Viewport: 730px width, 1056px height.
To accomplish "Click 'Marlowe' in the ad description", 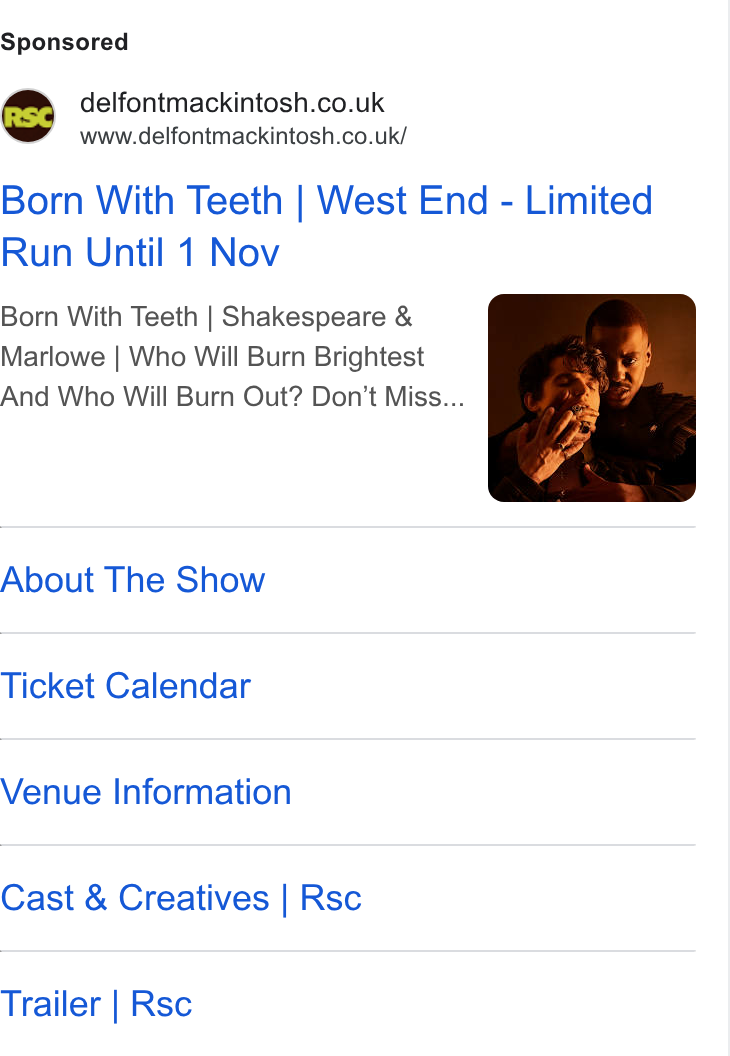I will point(53,357).
